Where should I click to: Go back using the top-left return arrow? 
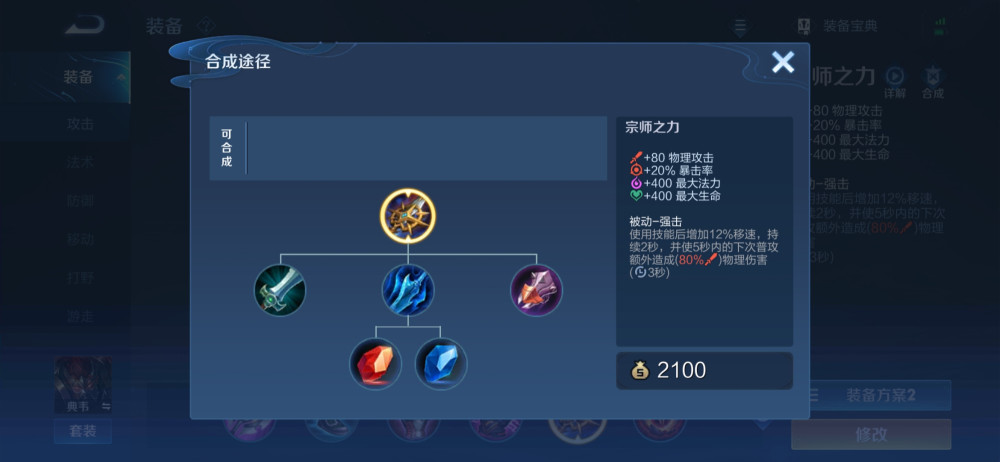[x=84, y=25]
